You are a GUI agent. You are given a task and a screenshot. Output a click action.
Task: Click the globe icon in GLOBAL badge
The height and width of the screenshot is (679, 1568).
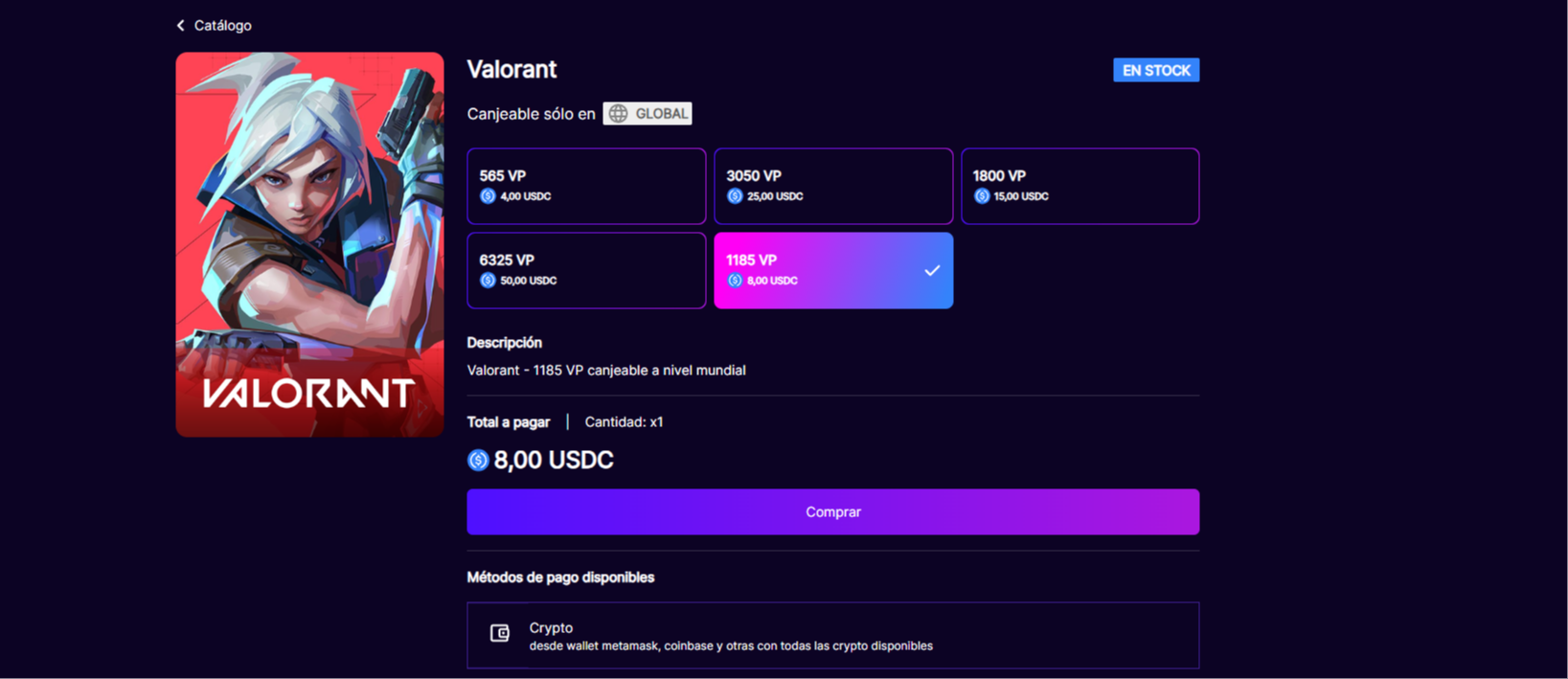coord(619,114)
